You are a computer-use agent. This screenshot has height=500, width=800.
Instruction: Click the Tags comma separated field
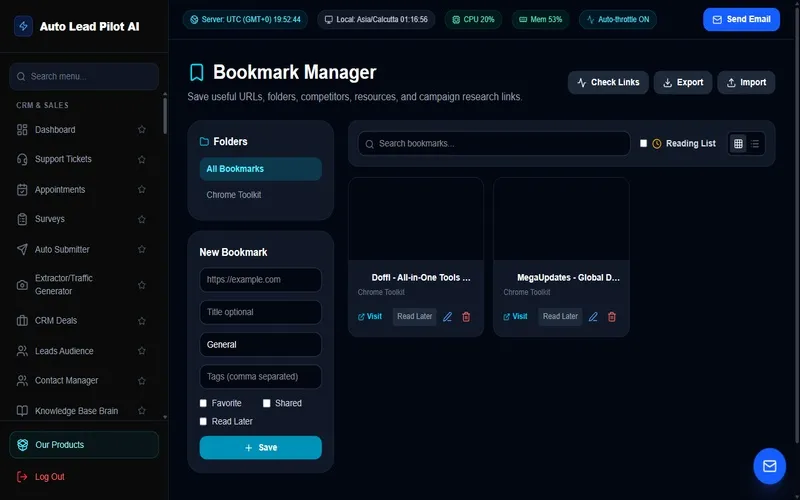tap(260, 377)
